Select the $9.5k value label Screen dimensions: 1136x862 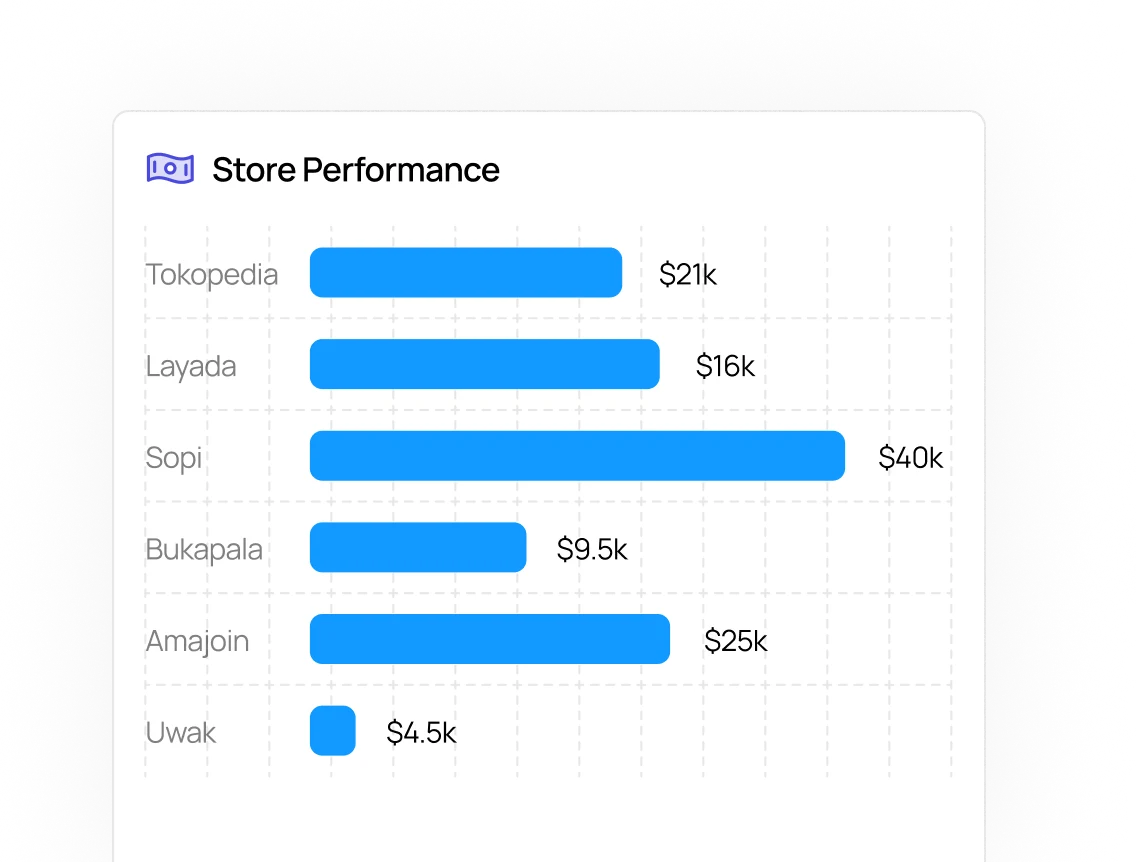592,549
